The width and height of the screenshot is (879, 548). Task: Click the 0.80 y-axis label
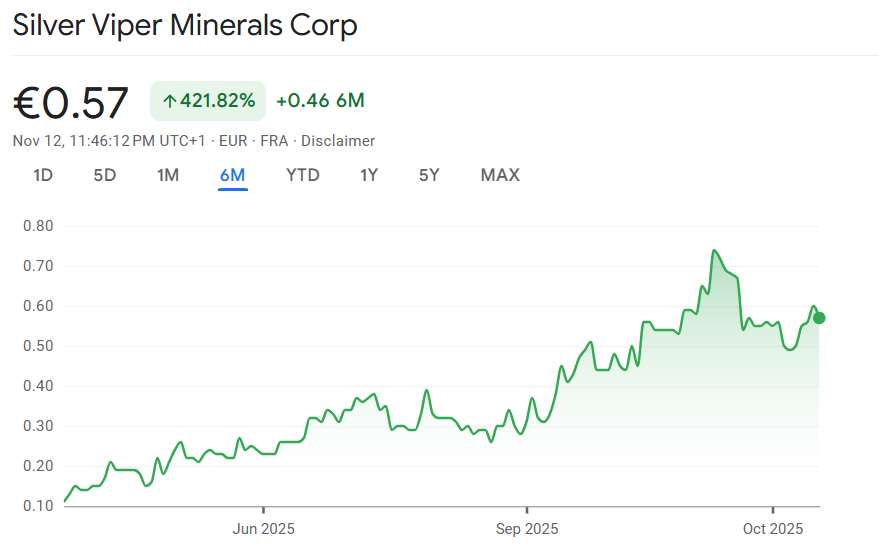click(38, 226)
